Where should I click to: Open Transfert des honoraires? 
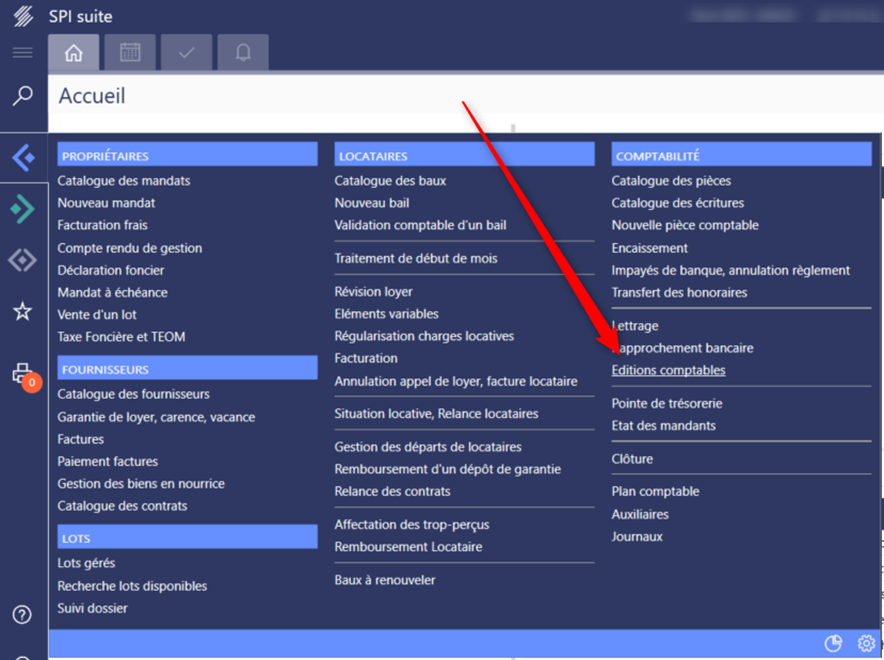point(679,293)
